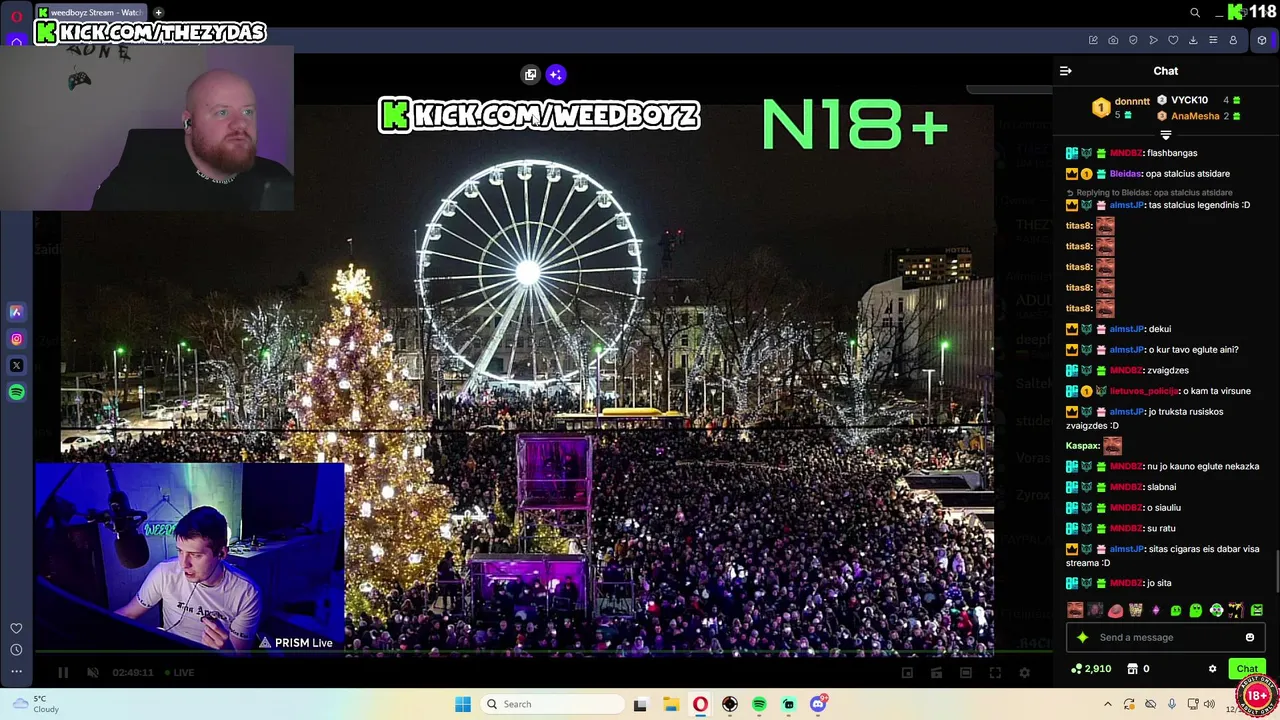Screen dimensions: 1280x720
Task: Open Opera downloads icon
Action: point(1193,40)
